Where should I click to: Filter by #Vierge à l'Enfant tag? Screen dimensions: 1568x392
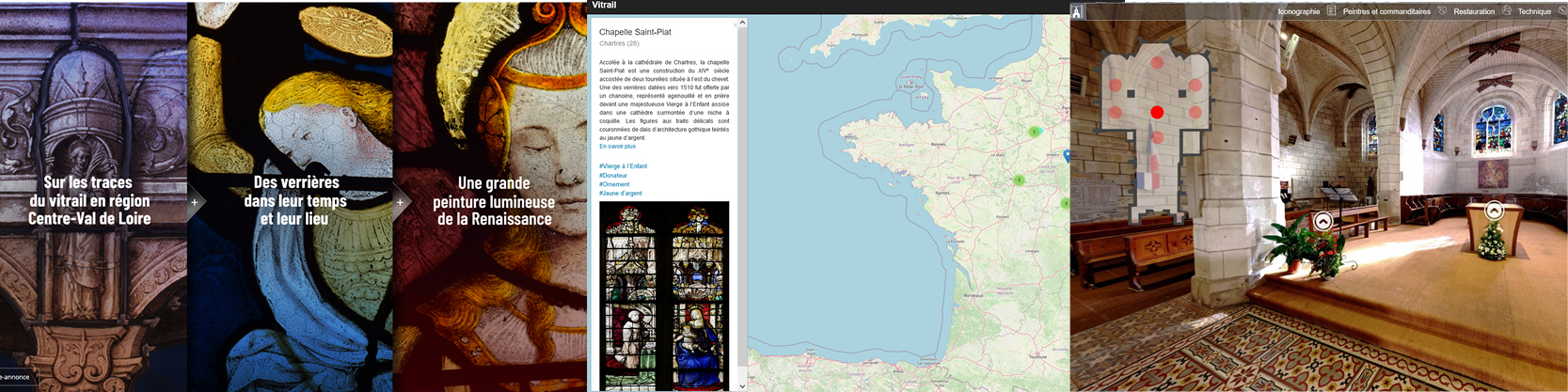[x=623, y=166]
